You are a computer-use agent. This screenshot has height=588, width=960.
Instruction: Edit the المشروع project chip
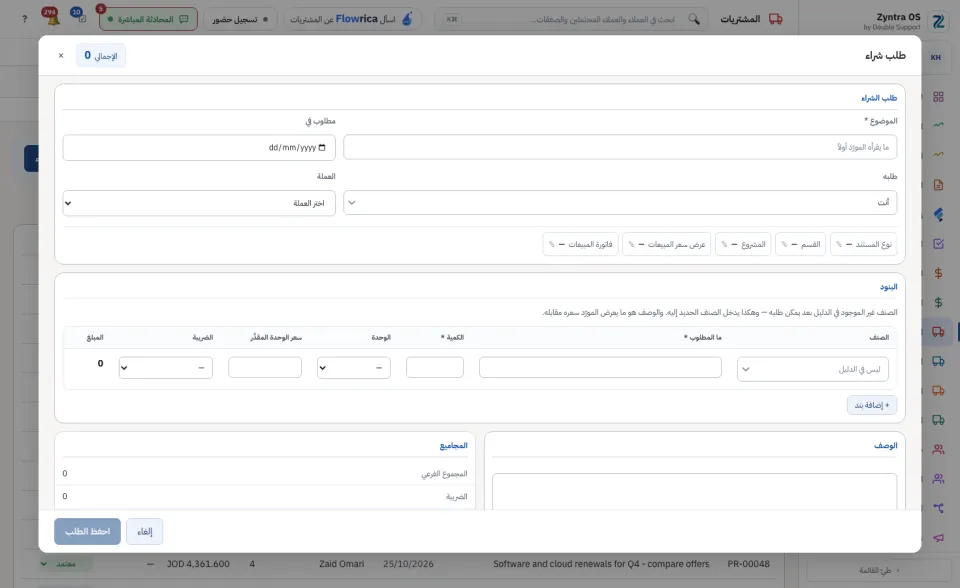point(743,244)
